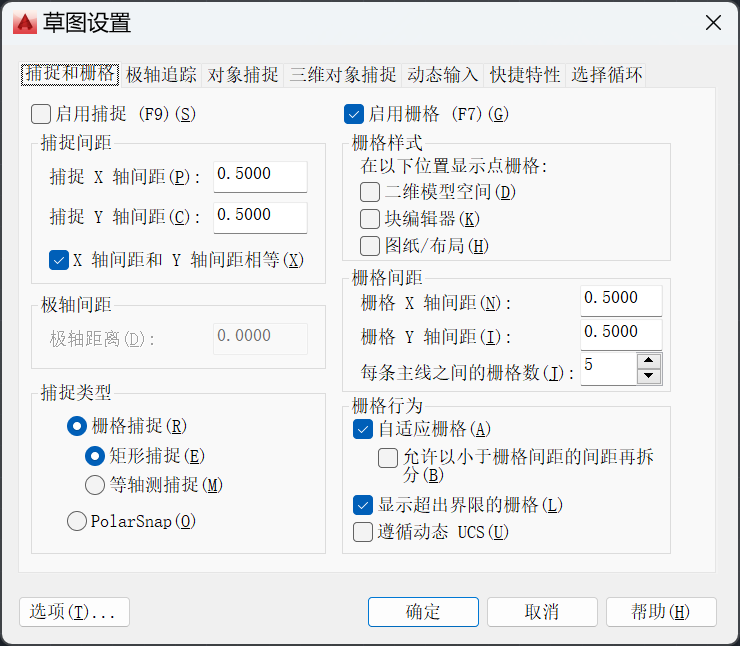Open the 极轴追踪 tab
The width and height of the screenshot is (740, 646).
click(x=161, y=75)
